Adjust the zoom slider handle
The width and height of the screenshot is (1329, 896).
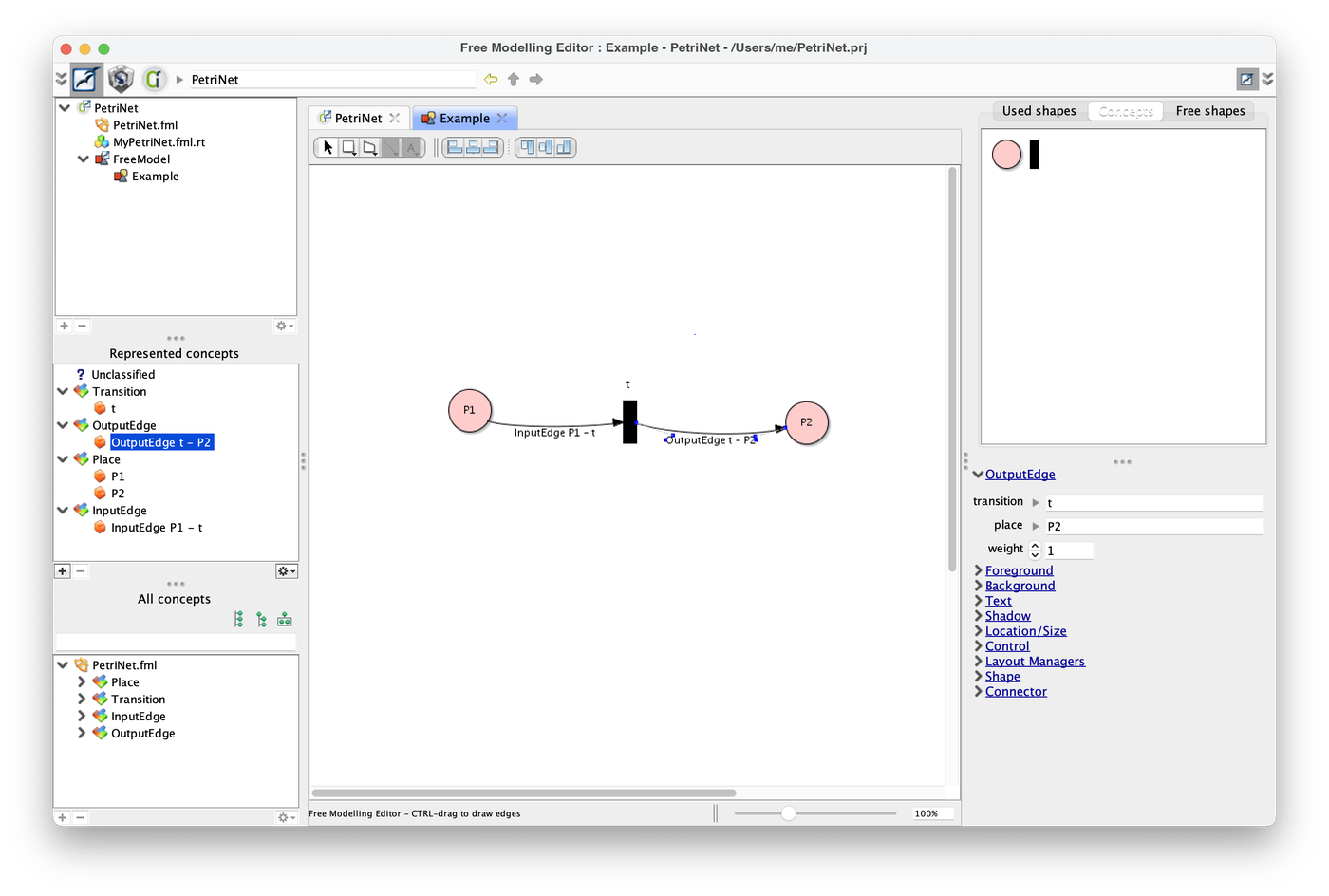[x=788, y=813]
